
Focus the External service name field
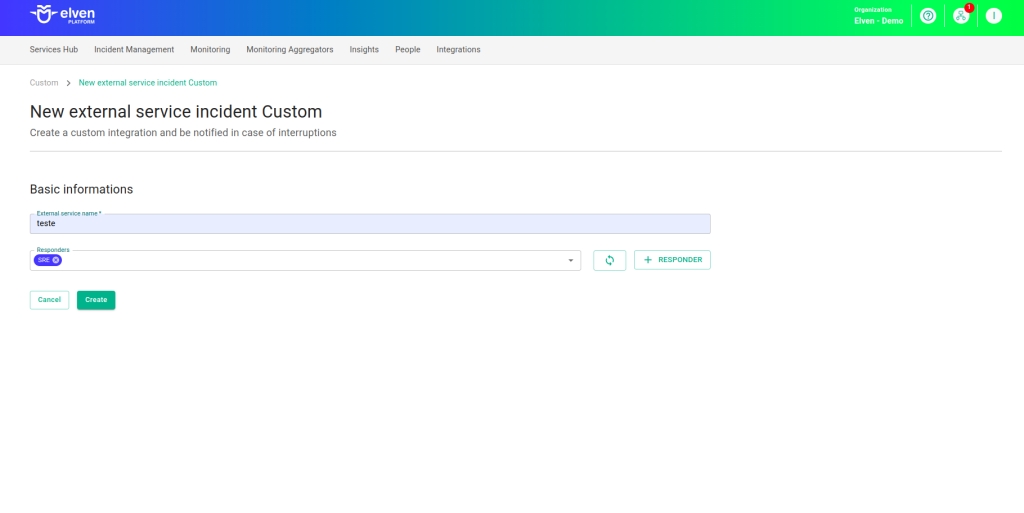click(370, 224)
